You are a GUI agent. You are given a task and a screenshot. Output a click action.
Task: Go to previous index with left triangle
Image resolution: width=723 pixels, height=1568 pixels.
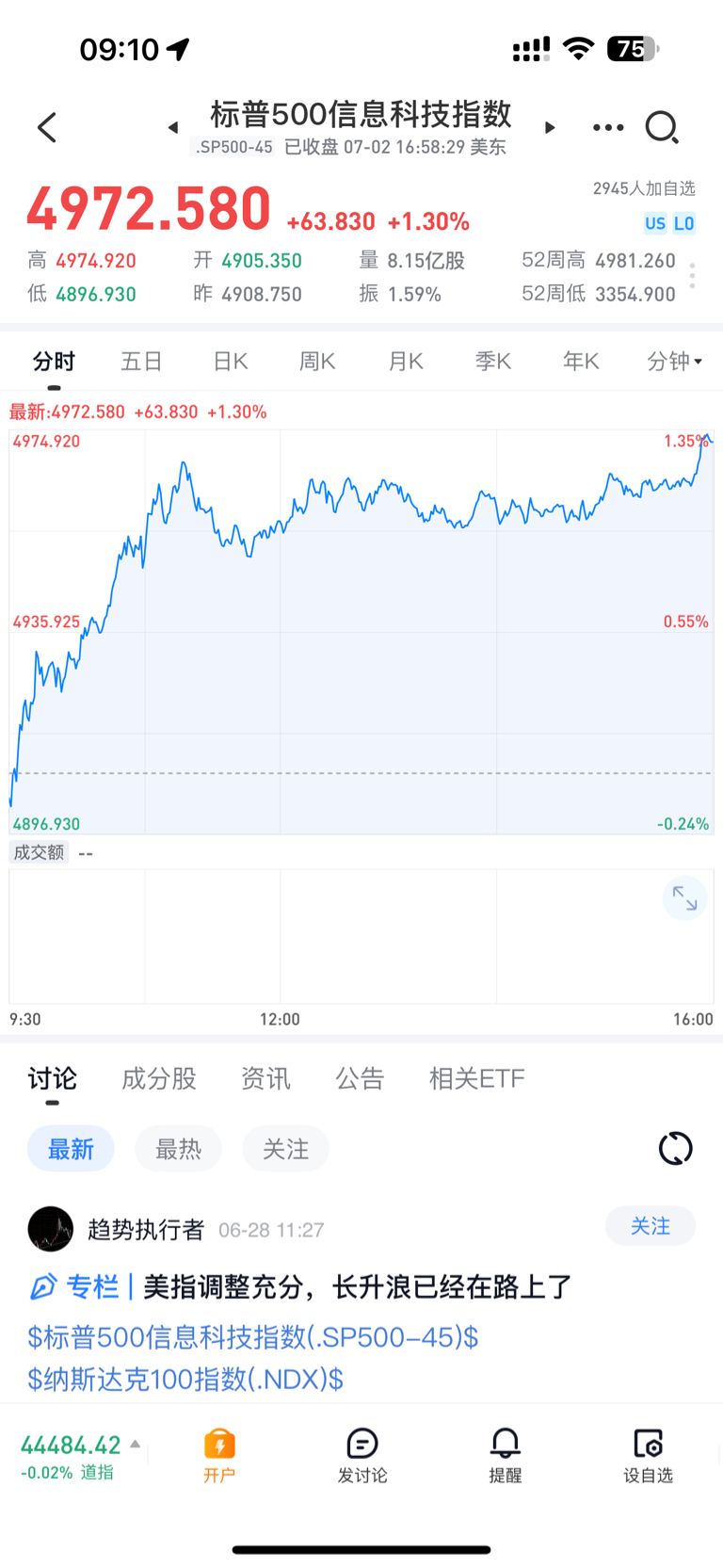point(173,127)
